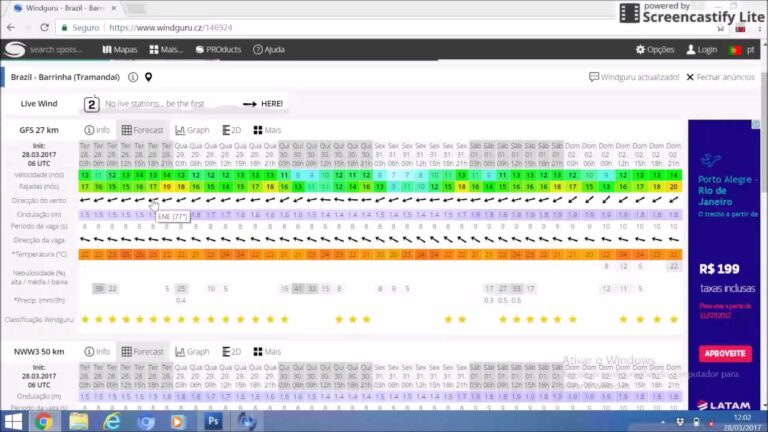Viewport: 768px width, 432px height.
Task: Open Chrome from taskbar
Action: coord(44,421)
